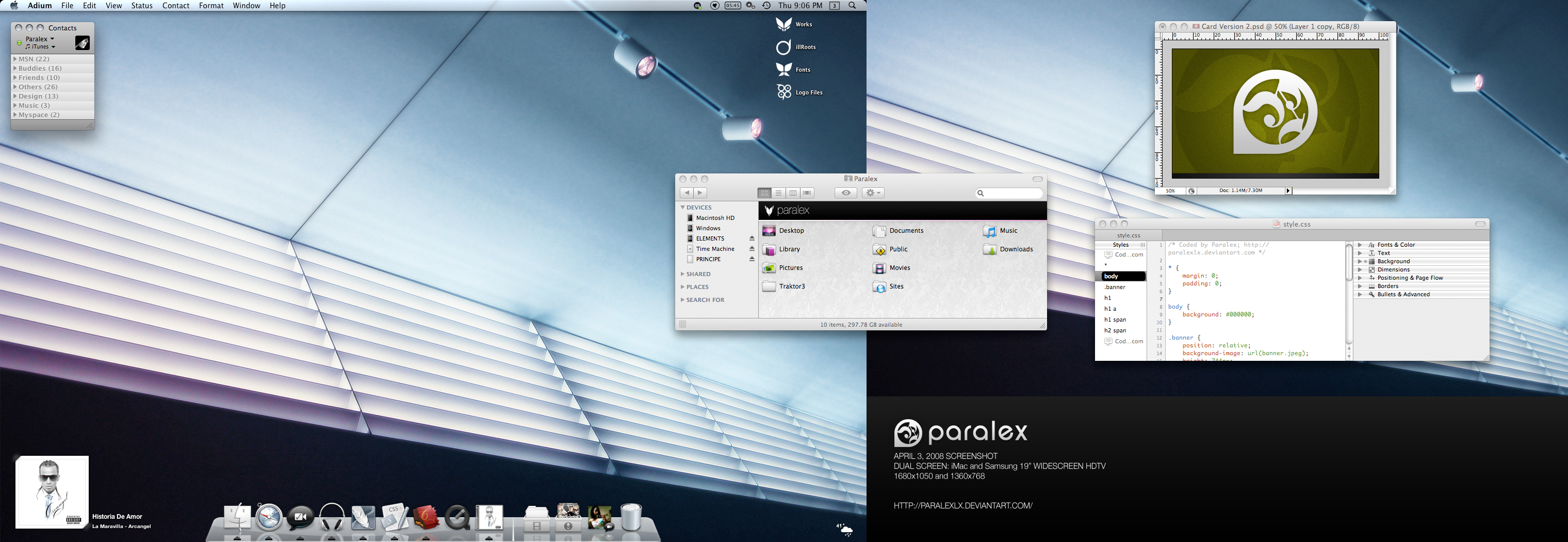This screenshot has height=542, width=1568.
Task: Open the Library folder in Finder
Action: 781,249
